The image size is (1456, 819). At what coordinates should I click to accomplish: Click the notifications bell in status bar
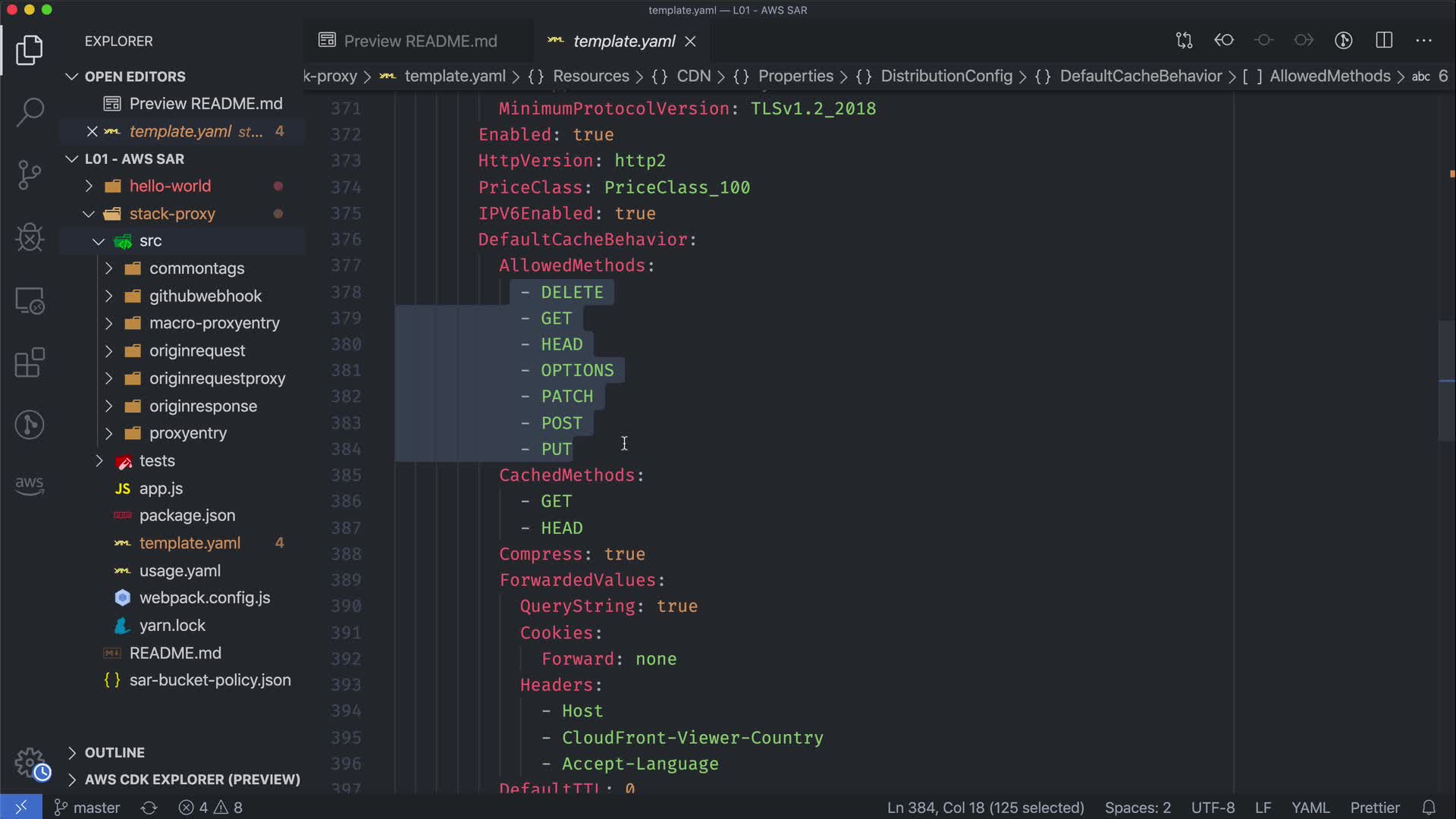coord(1429,808)
